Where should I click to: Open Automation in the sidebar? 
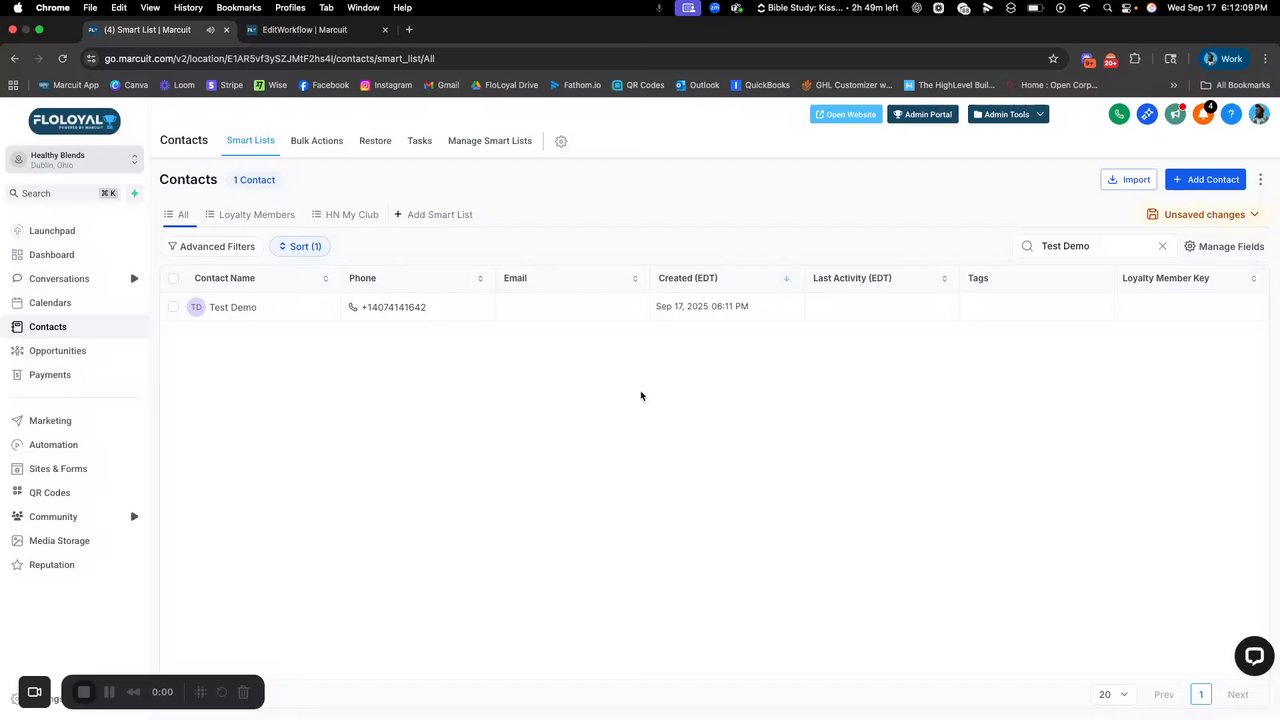53,445
